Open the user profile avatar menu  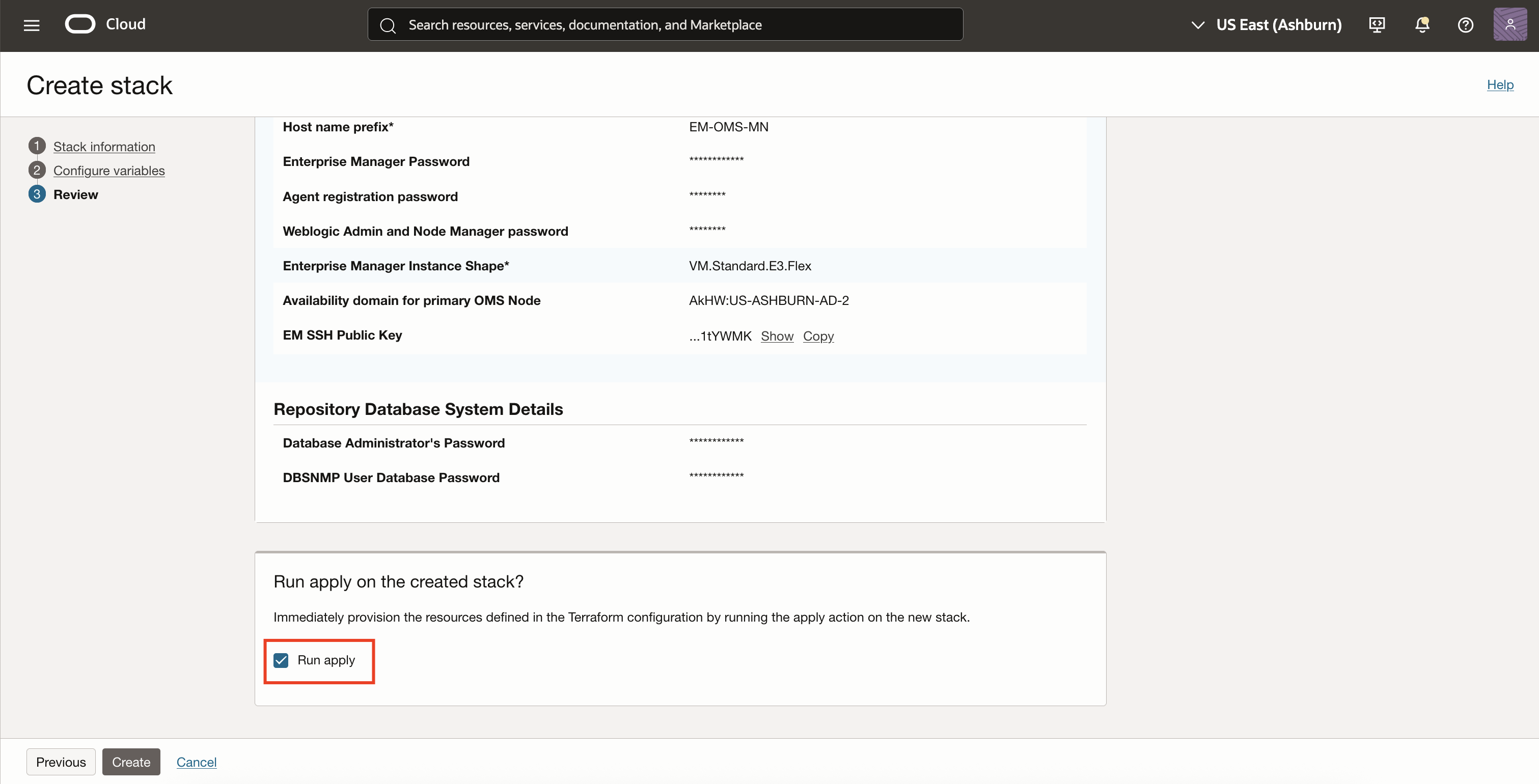(x=1510, y=24)
